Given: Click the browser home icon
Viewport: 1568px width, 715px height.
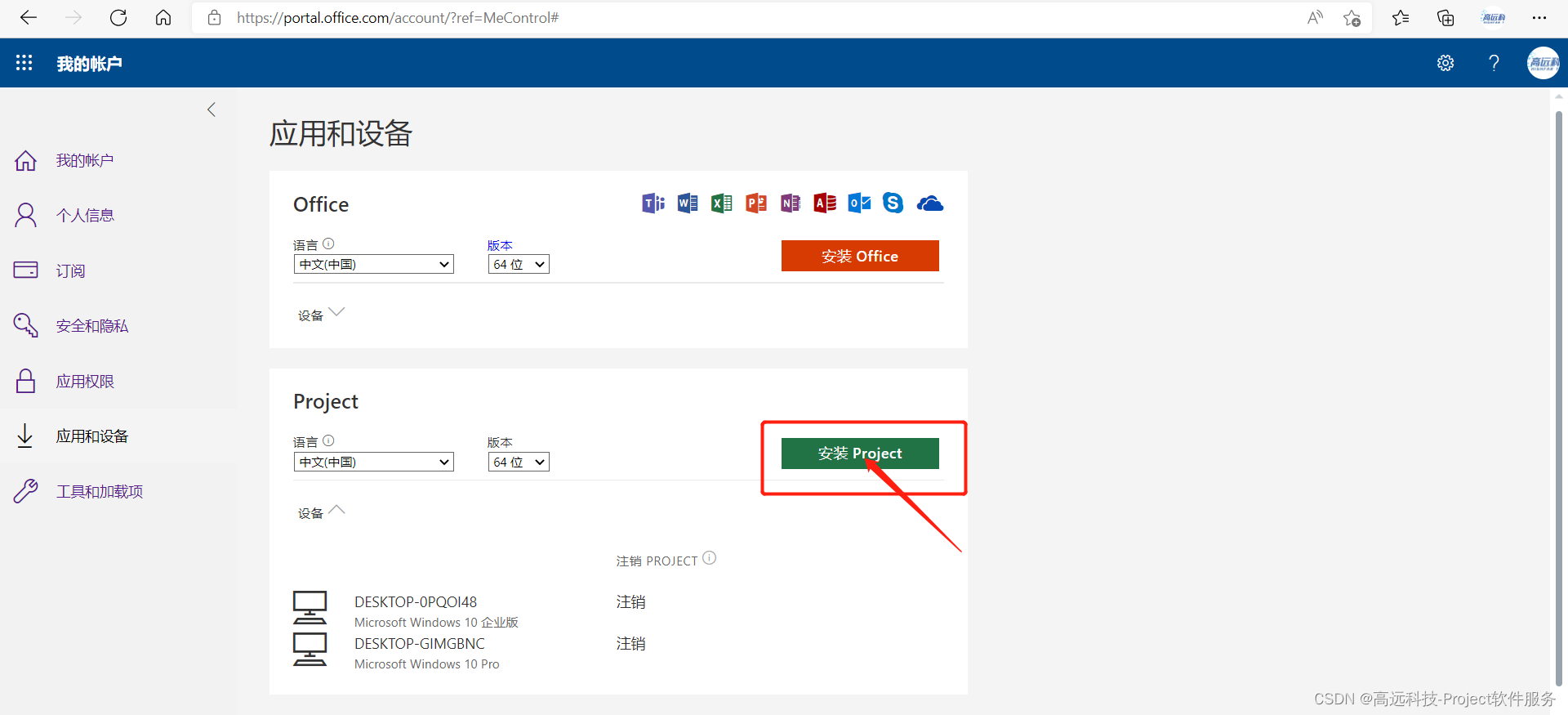Looking at the screenshot, I should [x=163, y=18].
